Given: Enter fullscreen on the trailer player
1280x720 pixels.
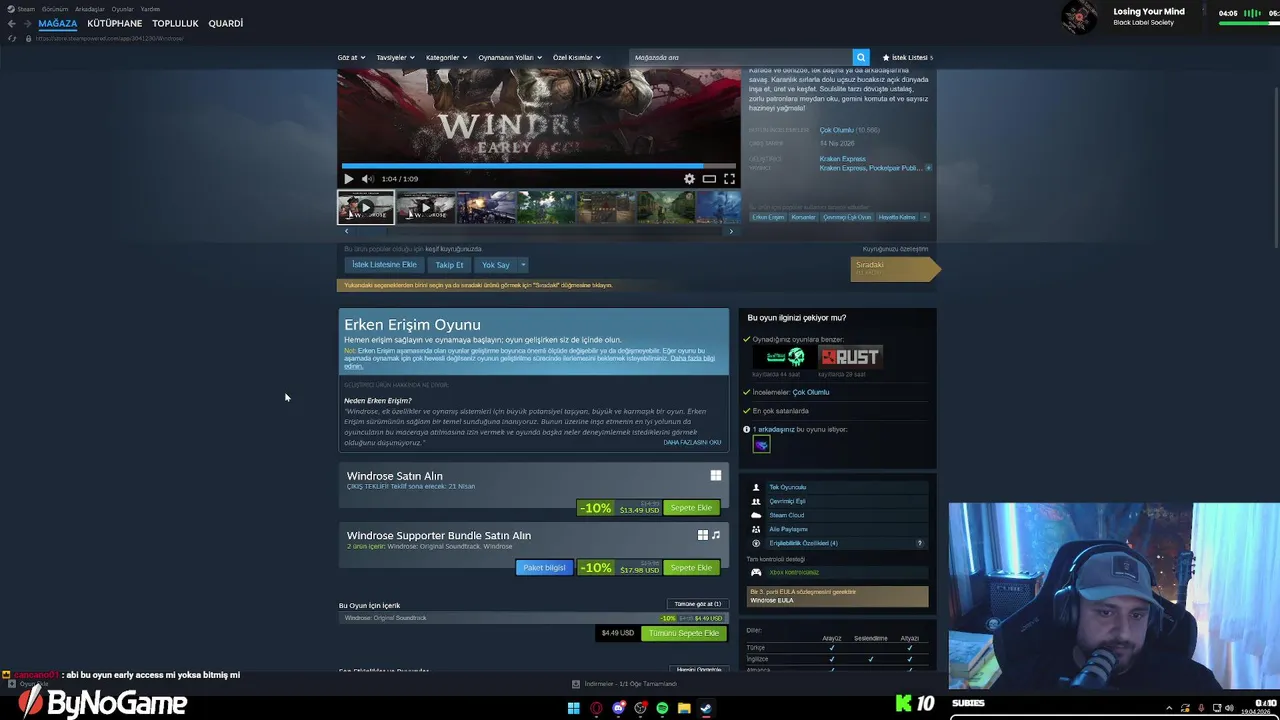Looking at the screenshot, I should [x=729, y=179].
